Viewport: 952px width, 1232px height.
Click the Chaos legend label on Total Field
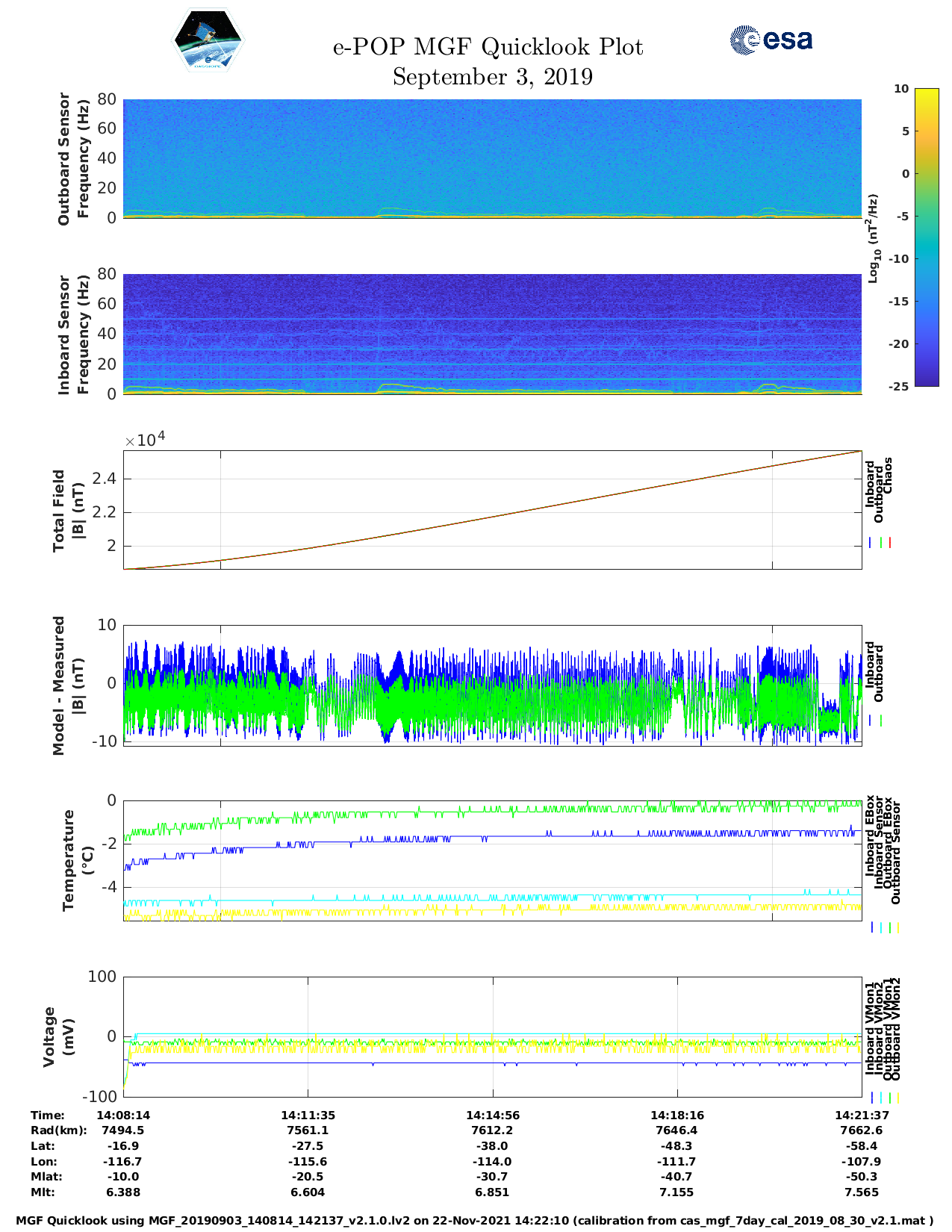click(888, 476)
